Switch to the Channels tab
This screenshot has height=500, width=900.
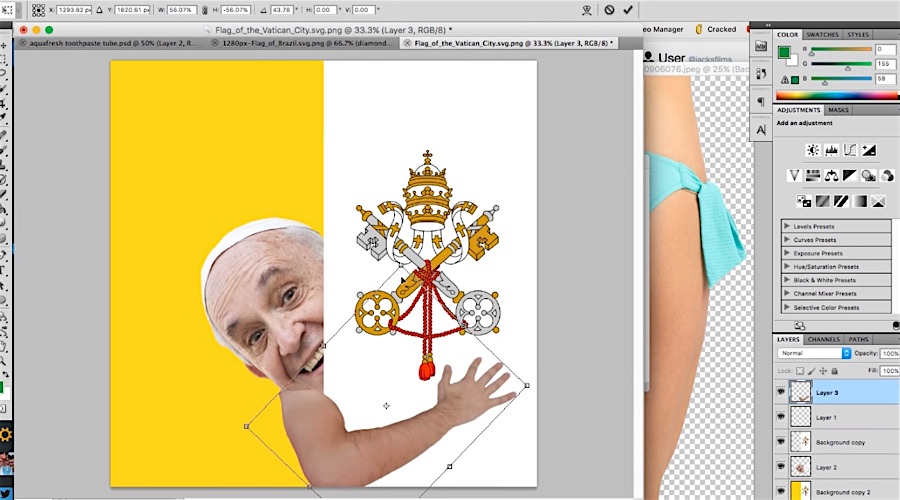click(x=824, y=339)
